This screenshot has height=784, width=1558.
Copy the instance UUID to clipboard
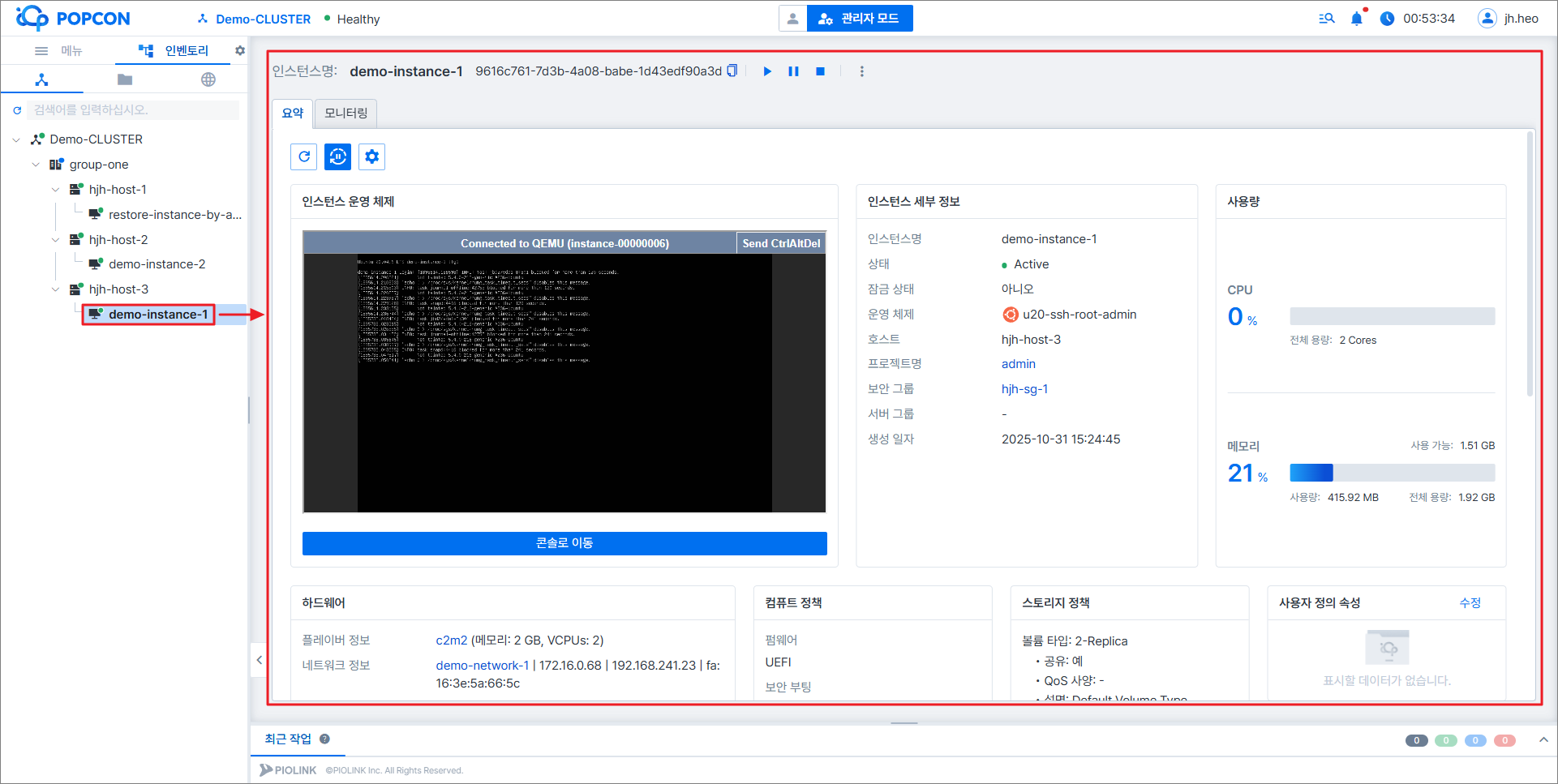tap(732, 71)
